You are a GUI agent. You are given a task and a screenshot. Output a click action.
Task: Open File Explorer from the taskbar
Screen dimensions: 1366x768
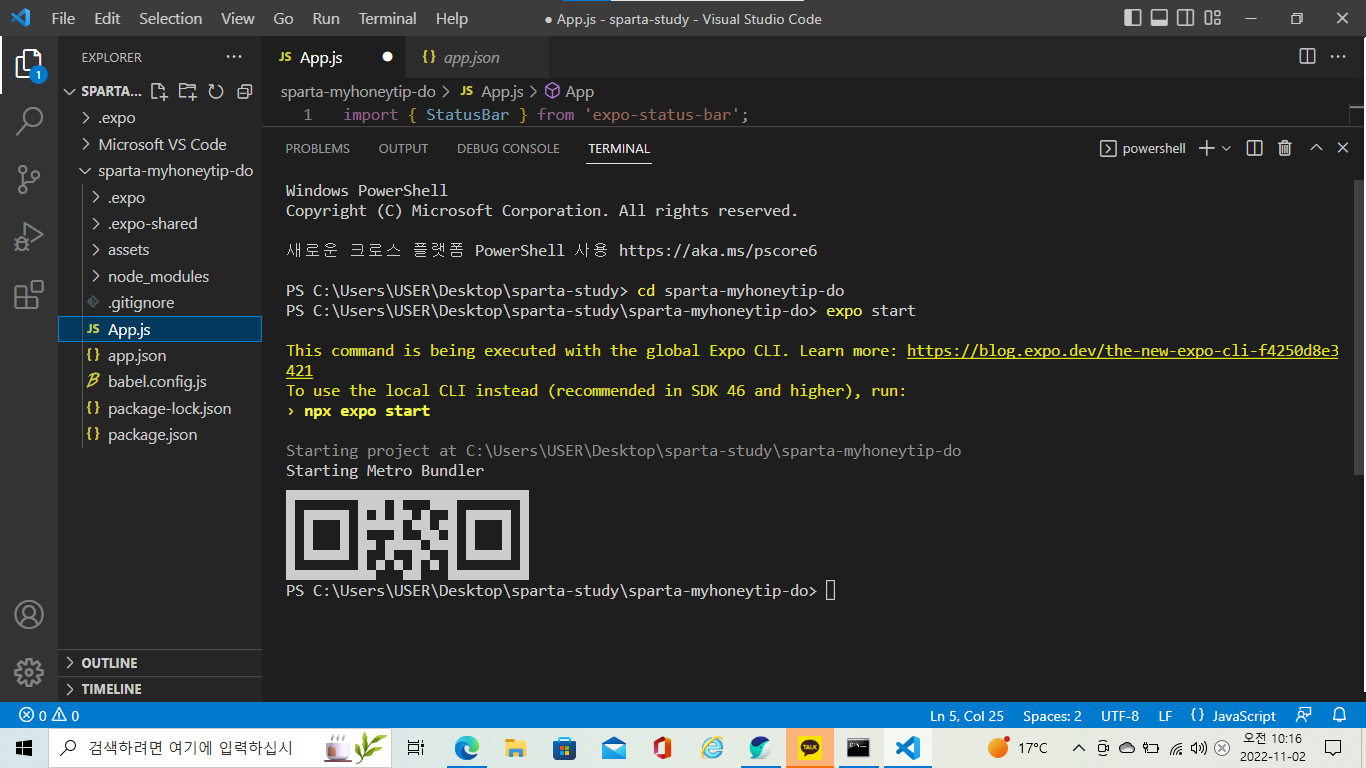516,747
